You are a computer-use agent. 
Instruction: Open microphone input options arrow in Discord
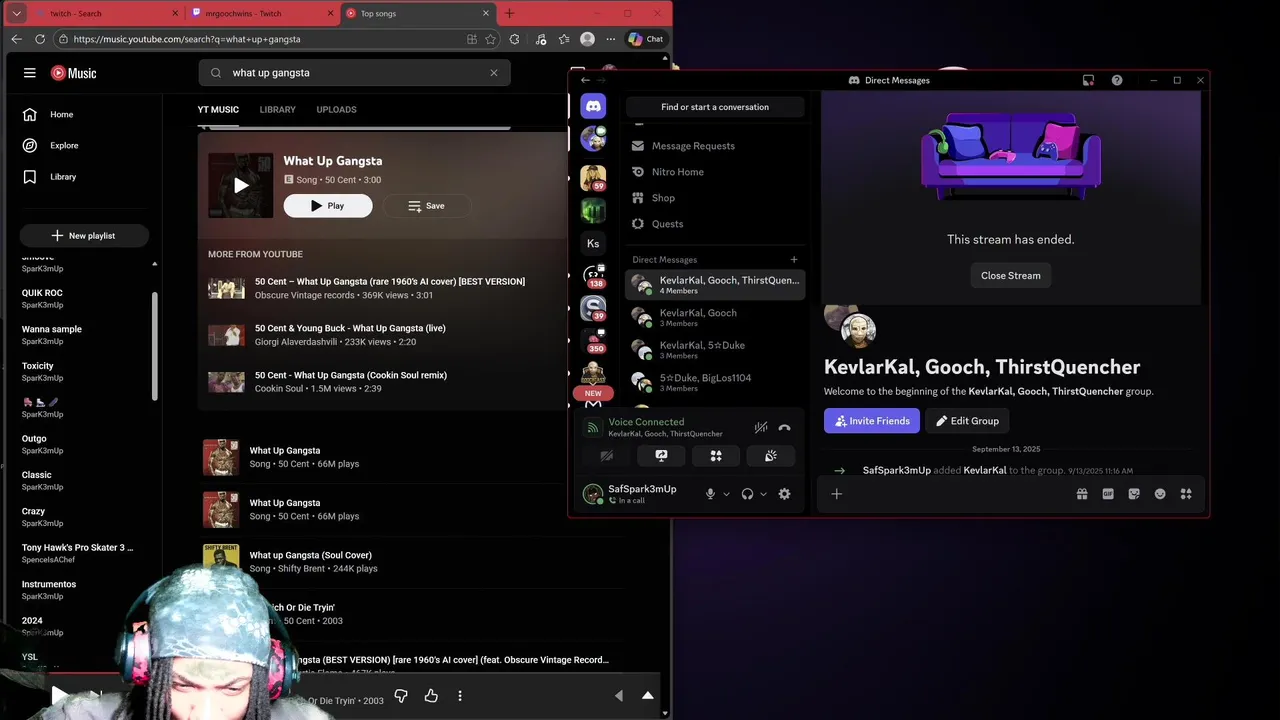click(726, 494)
